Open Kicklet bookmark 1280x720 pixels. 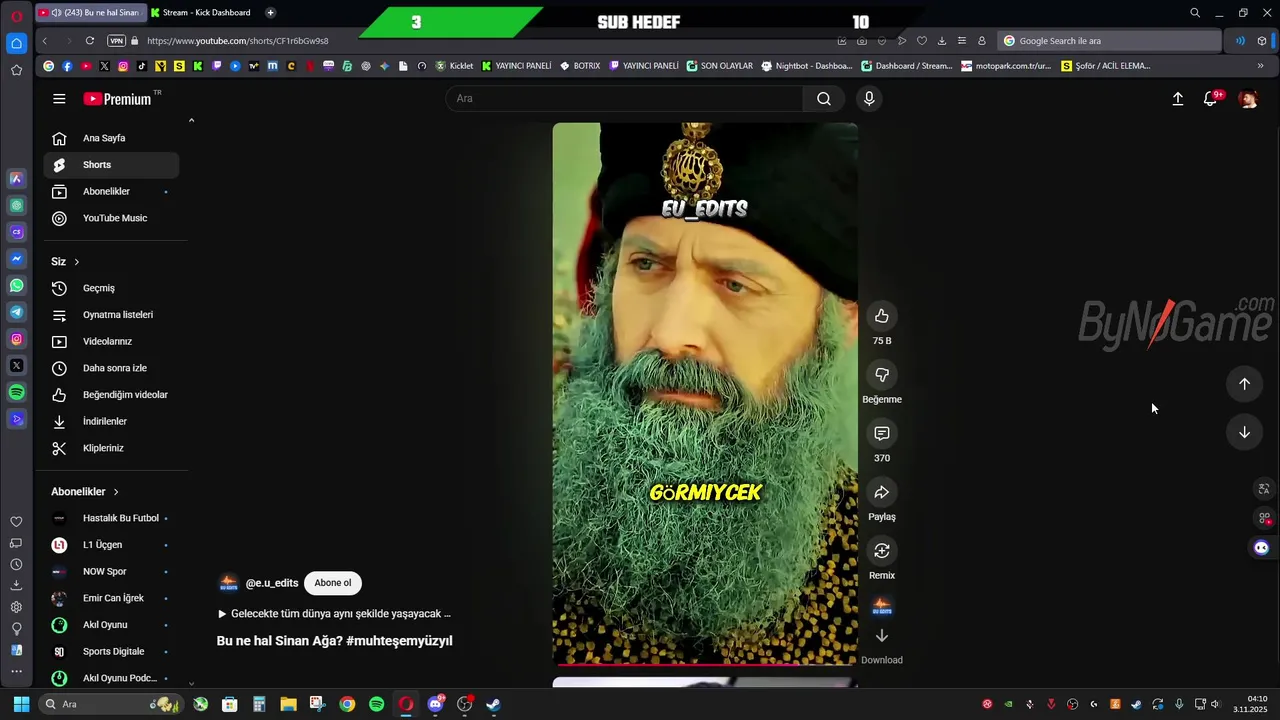tap(454, 66)
